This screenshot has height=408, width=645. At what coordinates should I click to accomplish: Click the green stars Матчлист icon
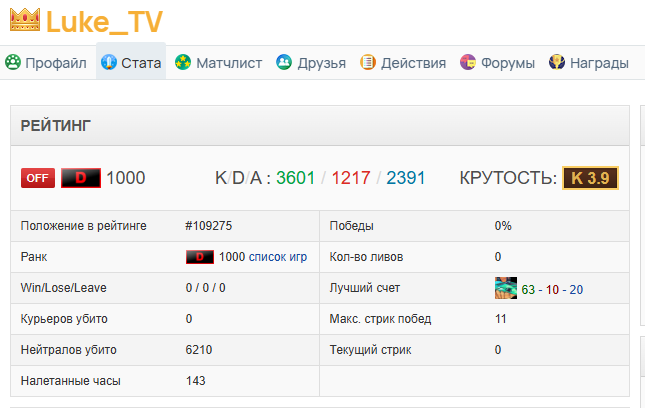point(183,63)
